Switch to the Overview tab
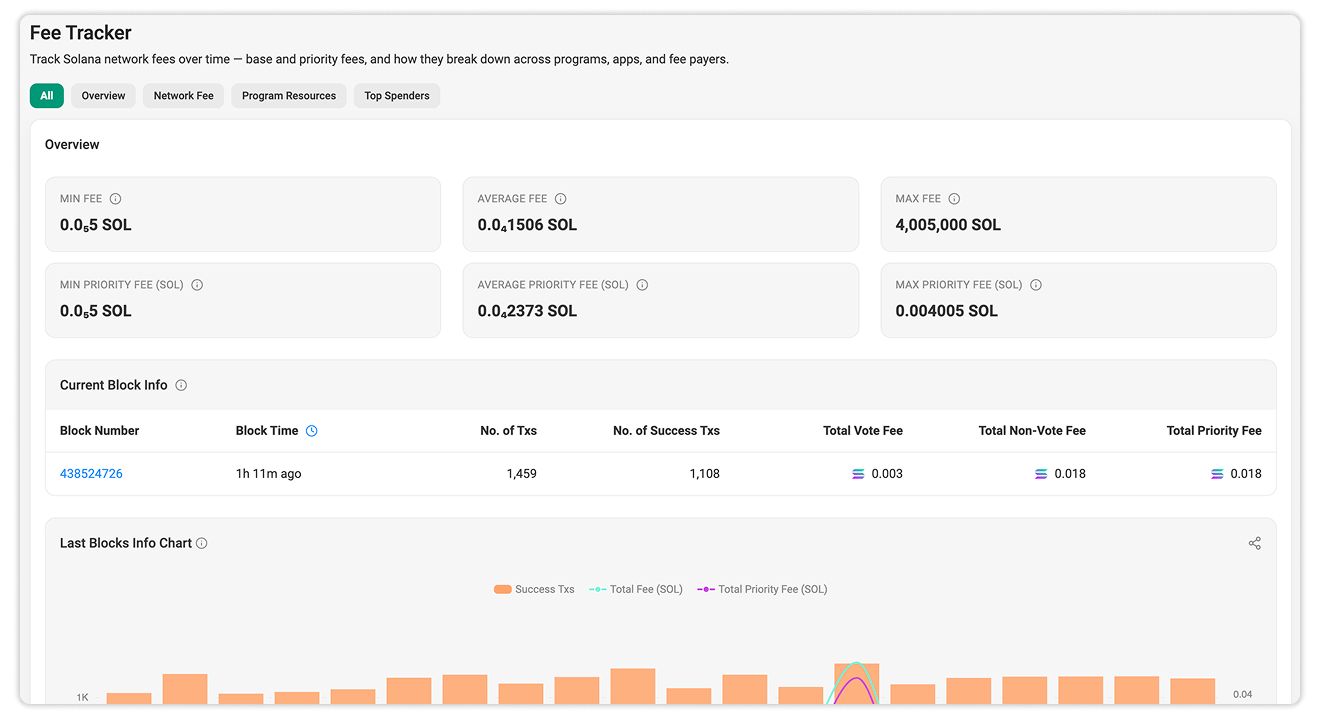The image size is (1320, 719). (x=103, y=96)
